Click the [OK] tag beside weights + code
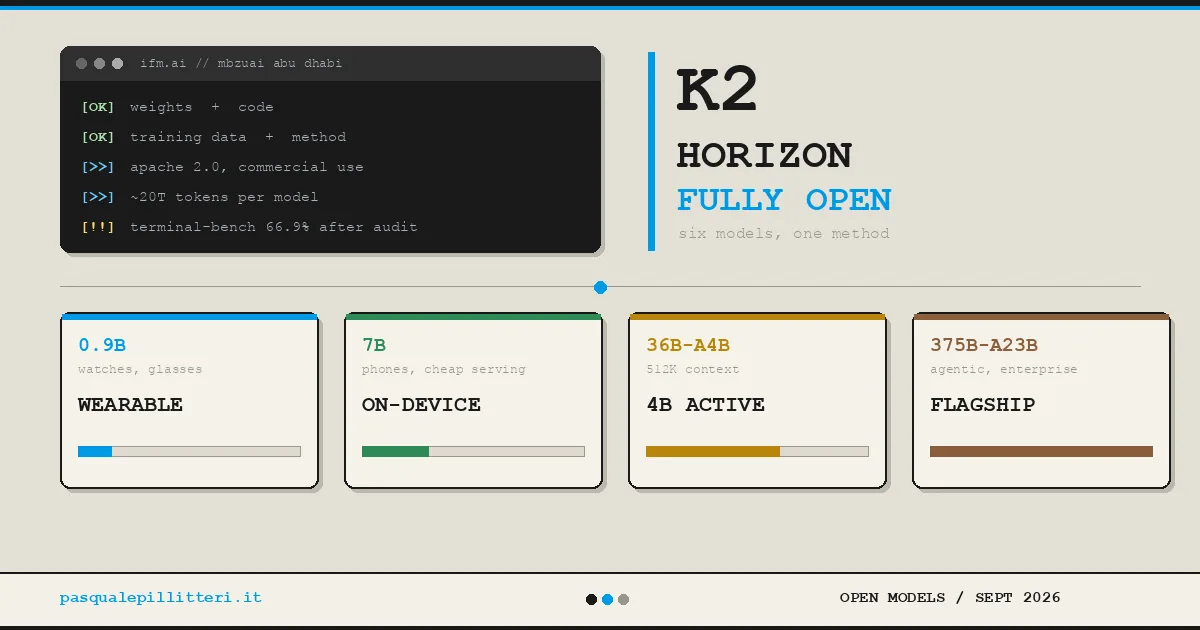The height and width of the screenshot is (630, 1200). click(x=98, y=107)
